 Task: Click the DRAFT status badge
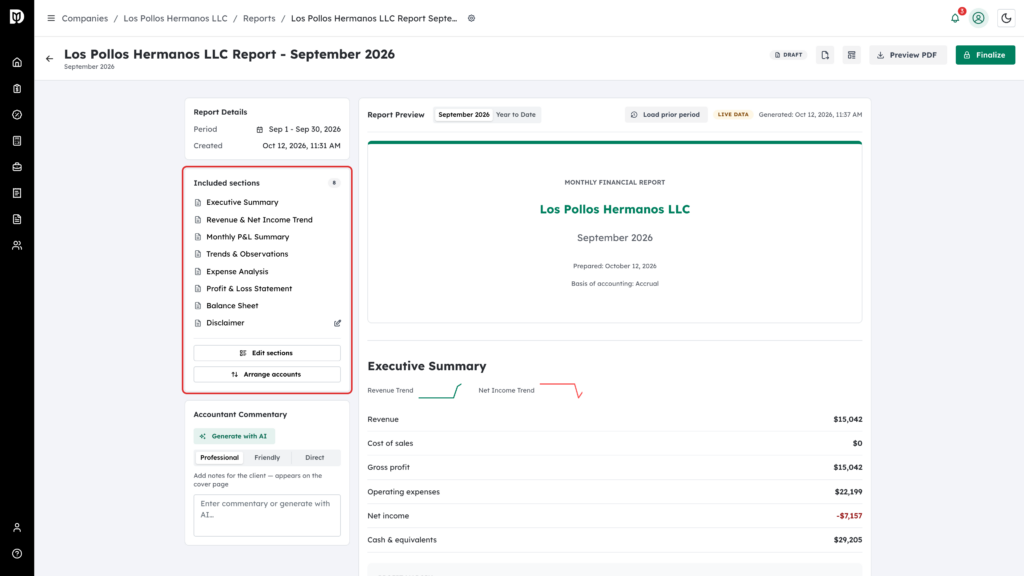click(x=788, y=55)
